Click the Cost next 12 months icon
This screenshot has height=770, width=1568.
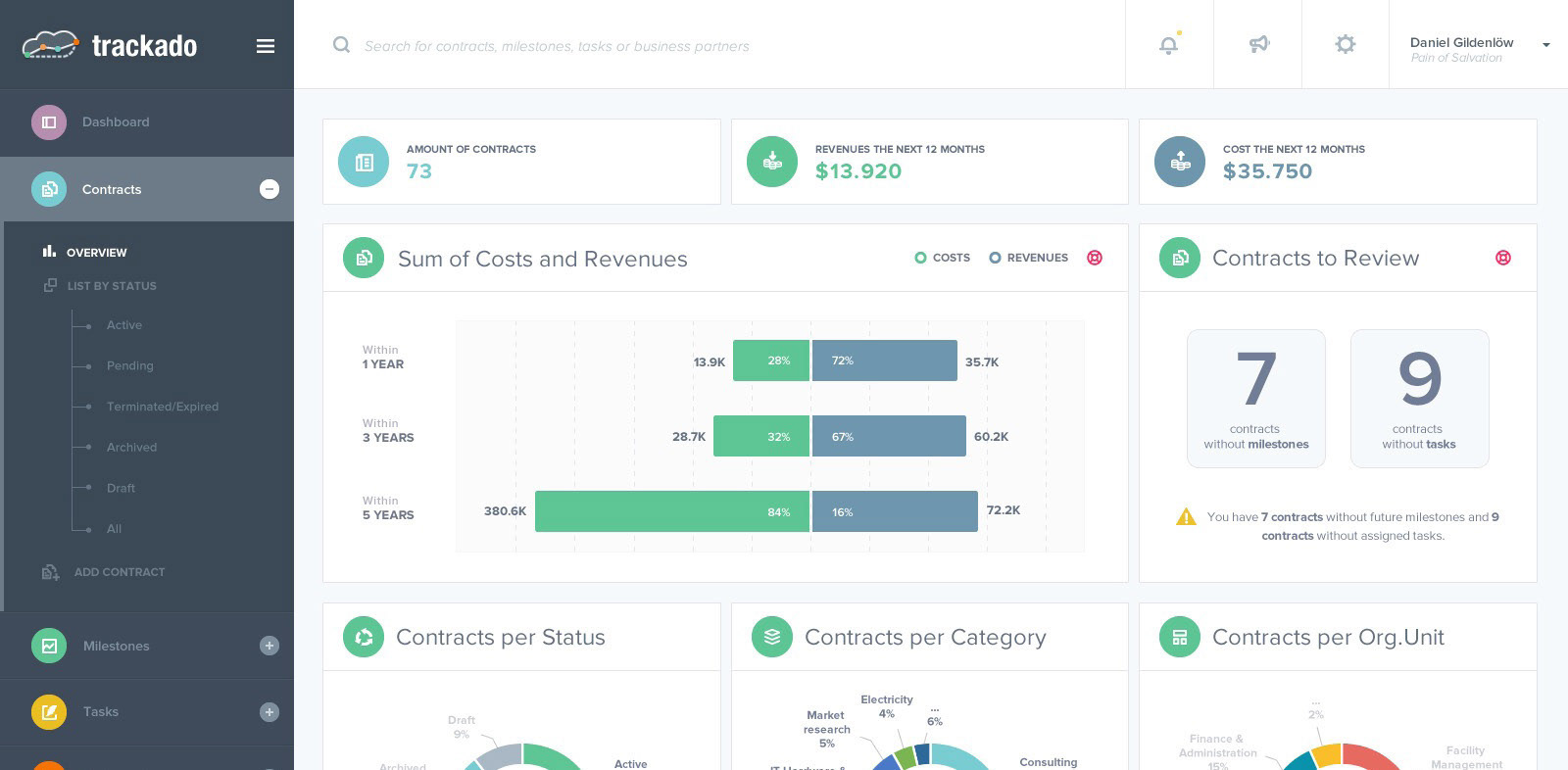(1180, 162)
